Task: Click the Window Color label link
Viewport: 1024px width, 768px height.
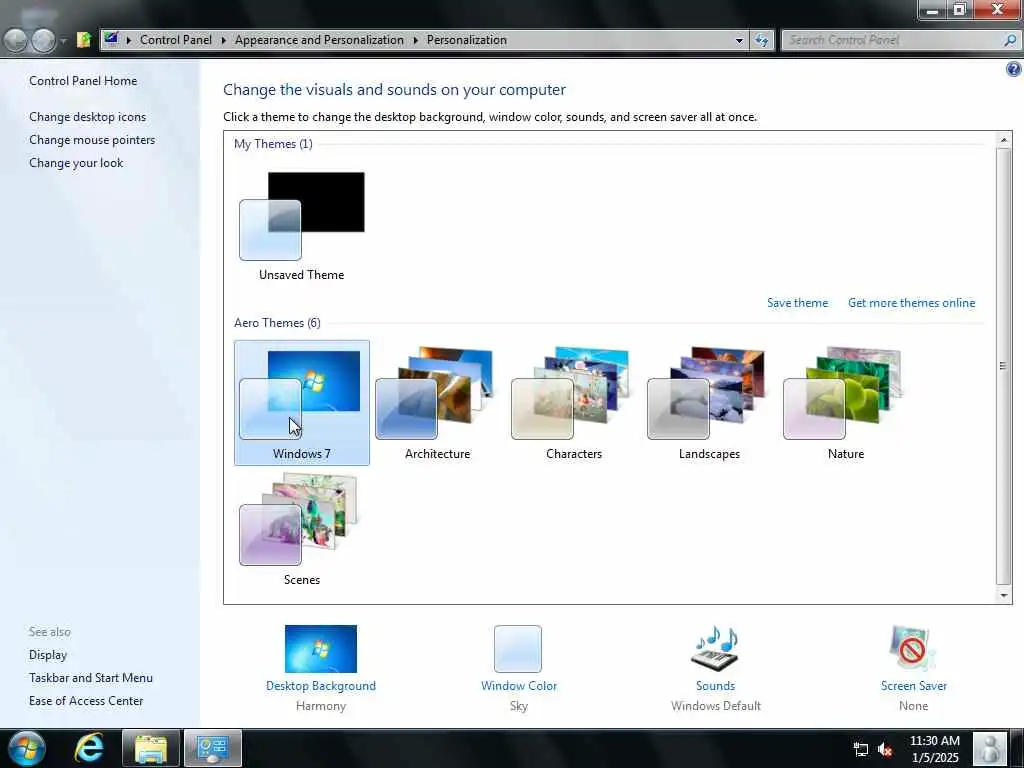Action: pos(519,686)
